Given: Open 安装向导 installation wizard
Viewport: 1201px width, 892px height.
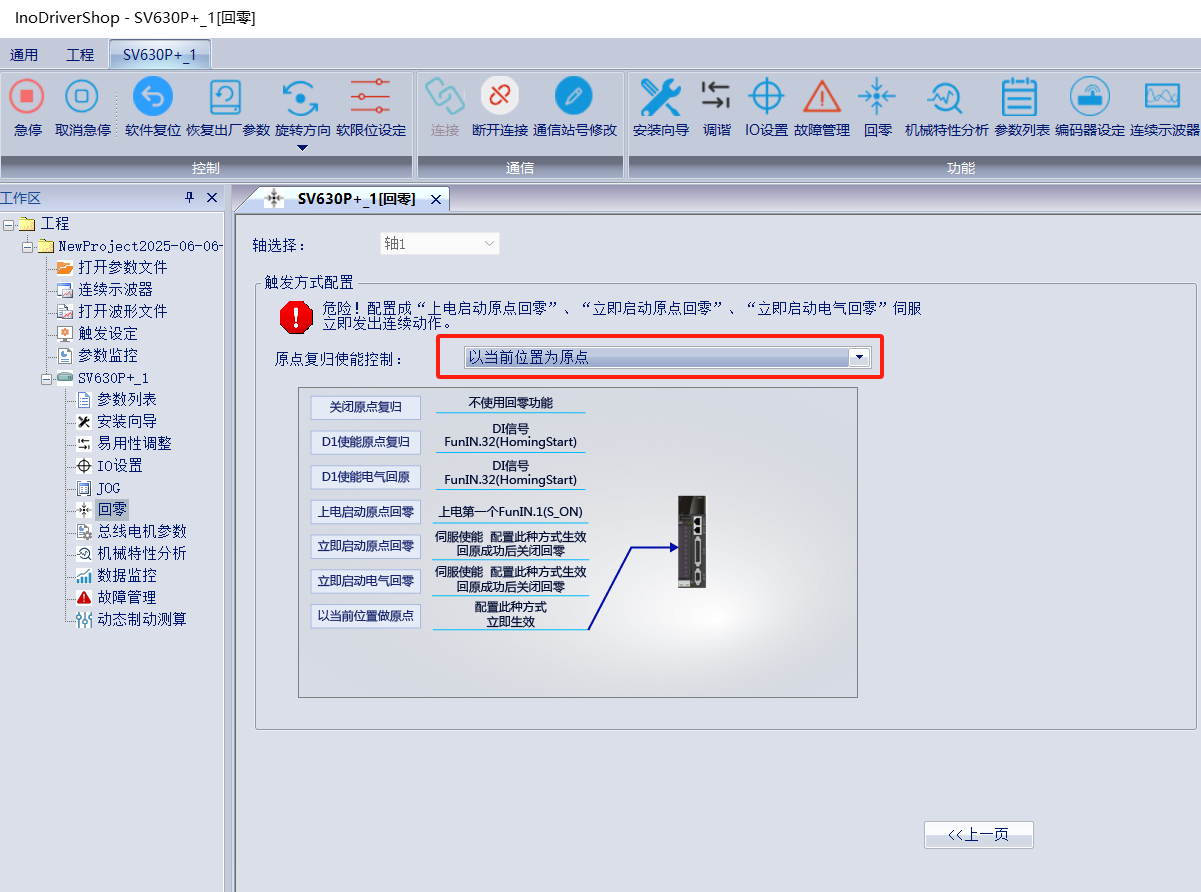Looking at the screenshot, I should click(x=660, y=98).
